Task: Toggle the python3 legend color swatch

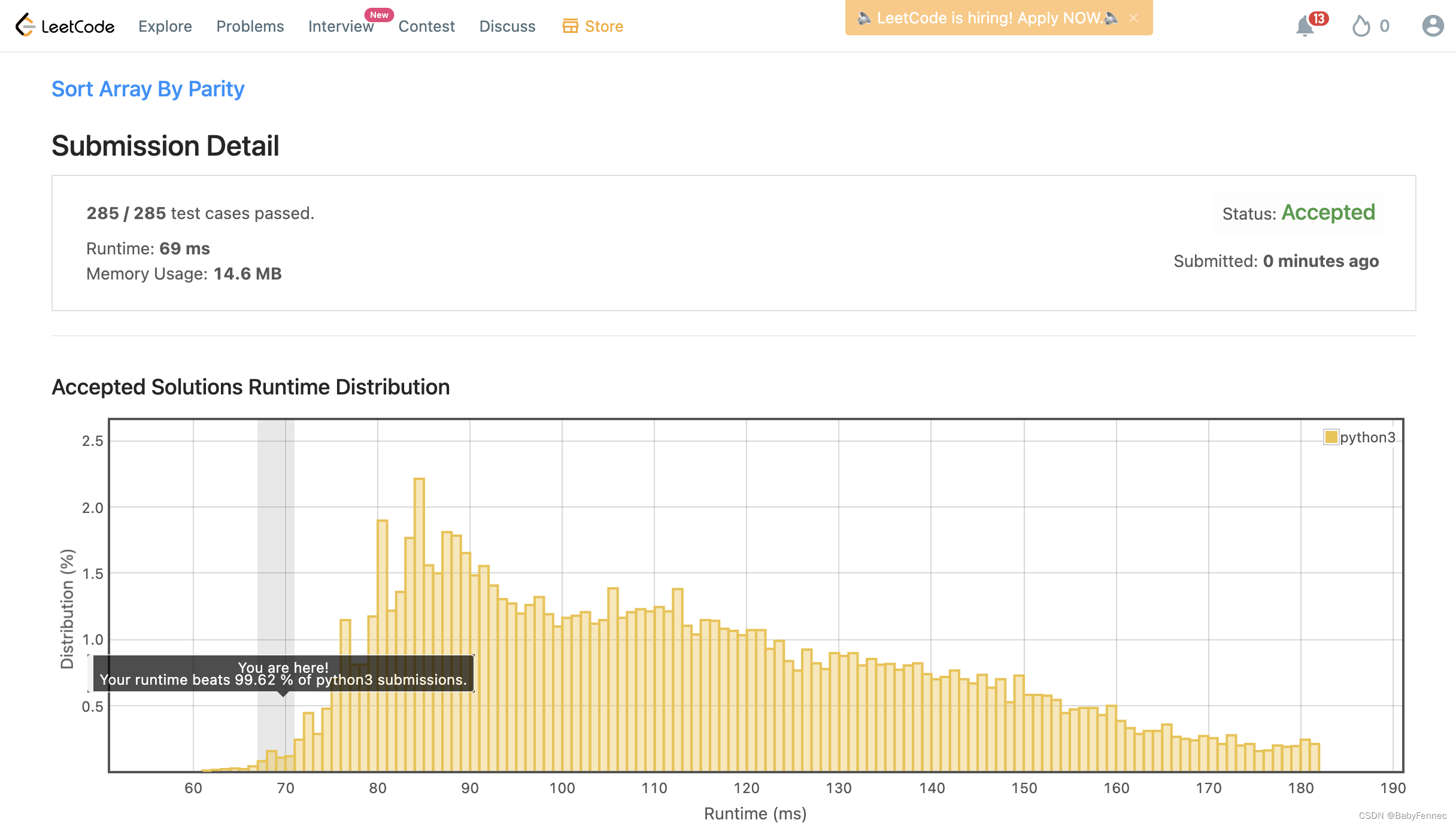Action: point(1331,437)
